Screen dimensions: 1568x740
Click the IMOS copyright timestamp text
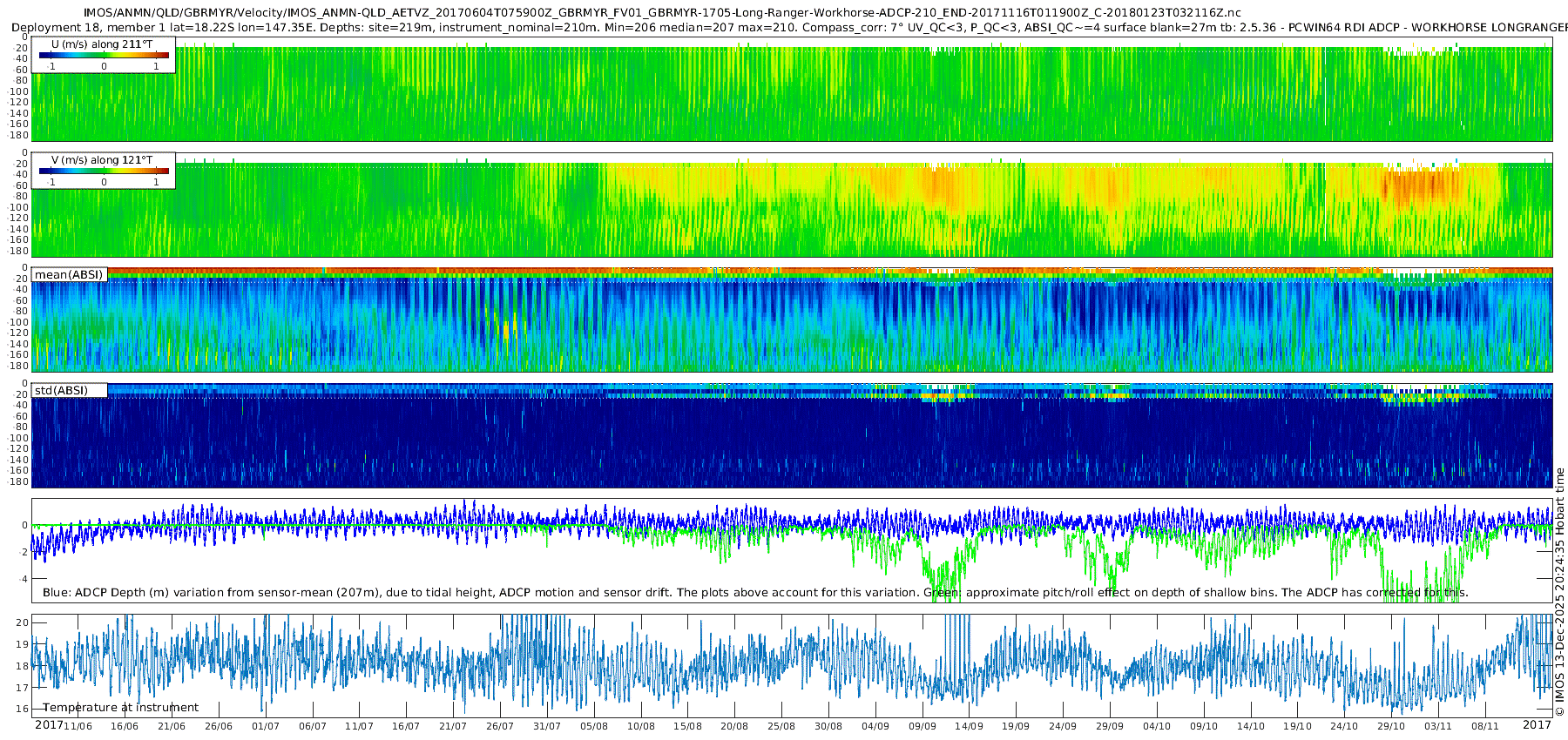[1559, 602]
